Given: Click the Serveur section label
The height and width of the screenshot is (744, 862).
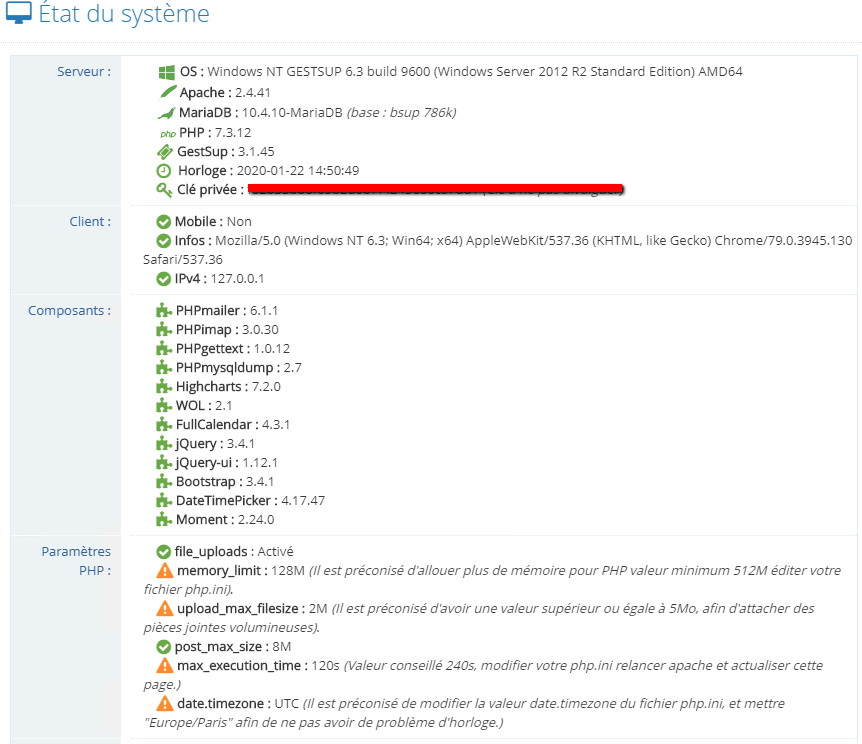Looking at the screenshot, I should (x=84, y=71).
